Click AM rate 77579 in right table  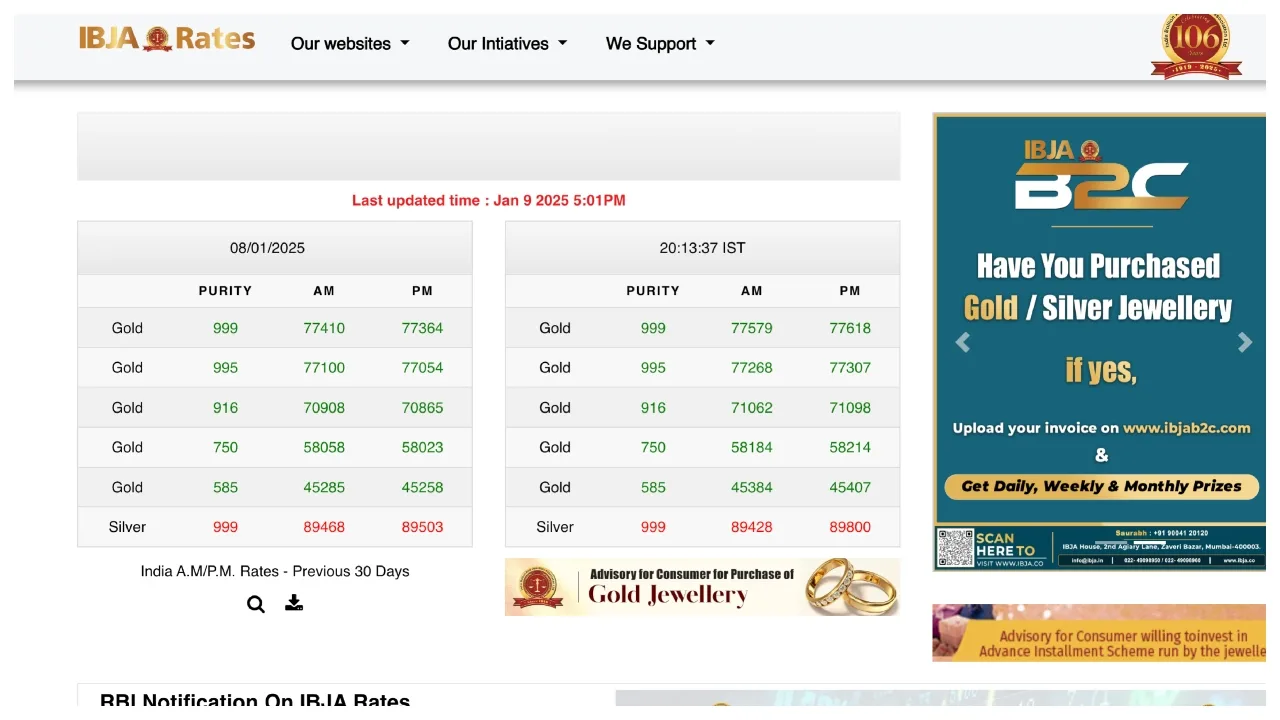tap(752, 328)
